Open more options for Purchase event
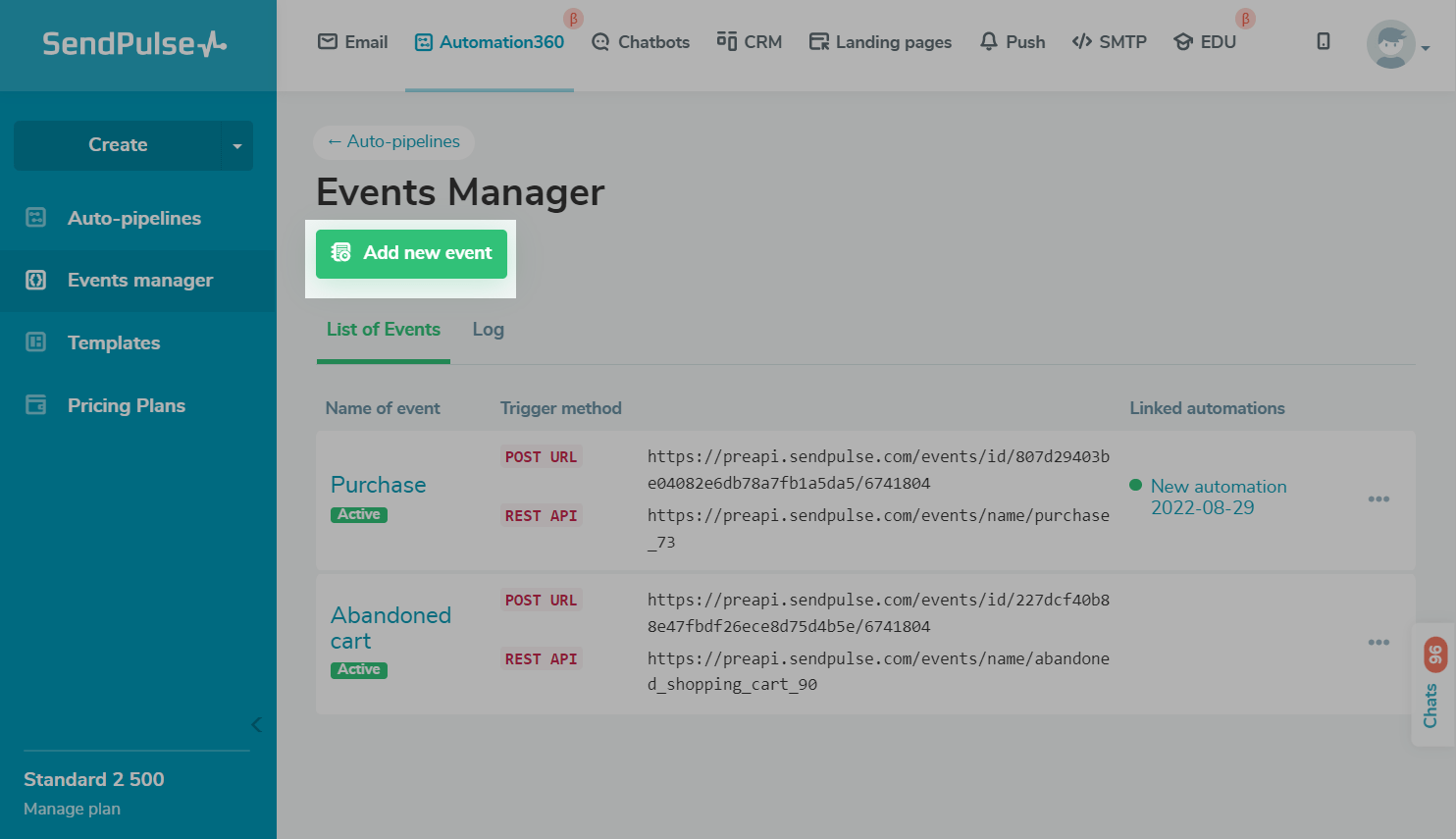The width and height of the screenshot is (1456, 839). 1378,499
